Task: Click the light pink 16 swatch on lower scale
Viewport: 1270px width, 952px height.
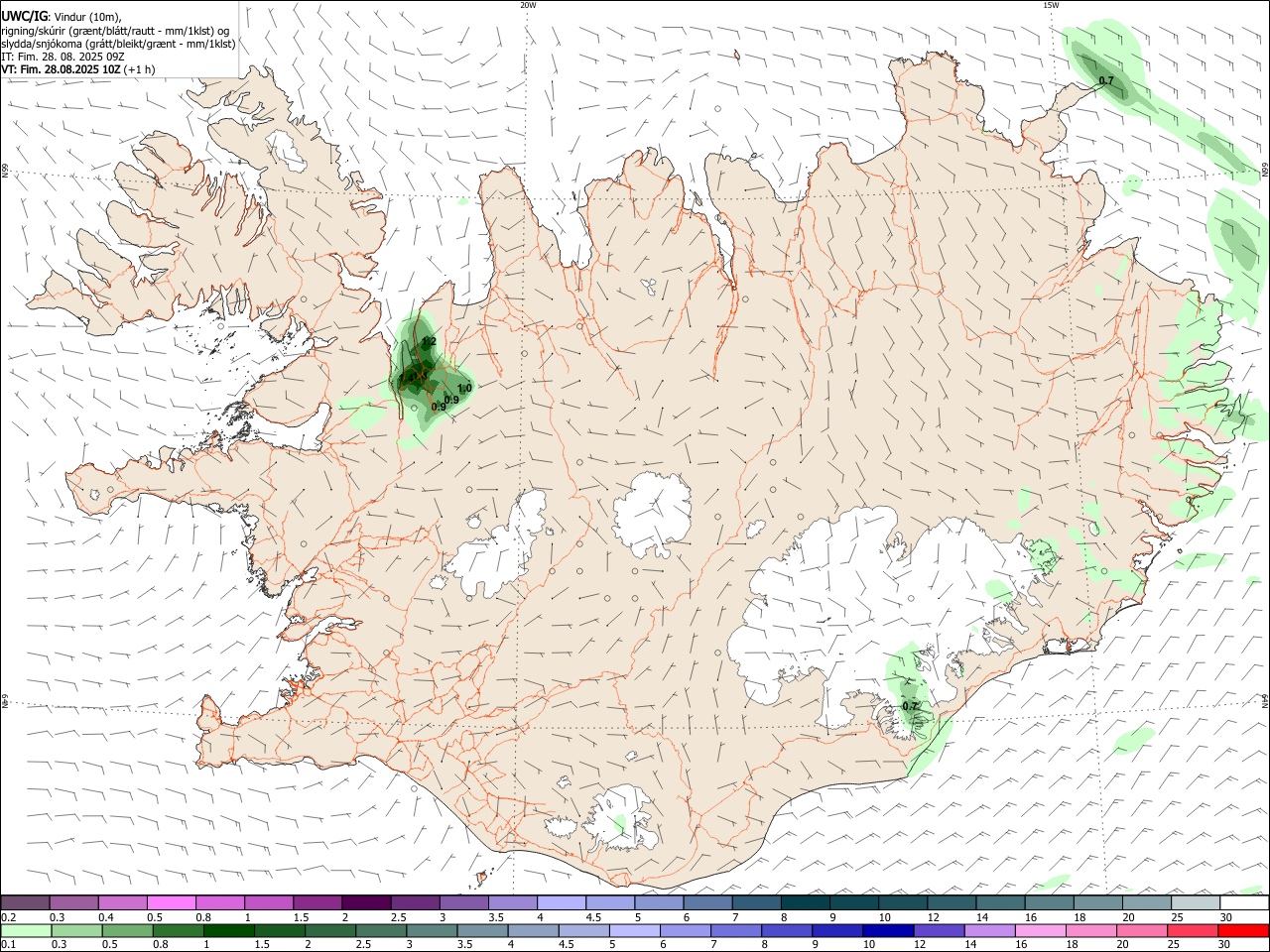Action: pyautogui.click(x=1039, y=930)
